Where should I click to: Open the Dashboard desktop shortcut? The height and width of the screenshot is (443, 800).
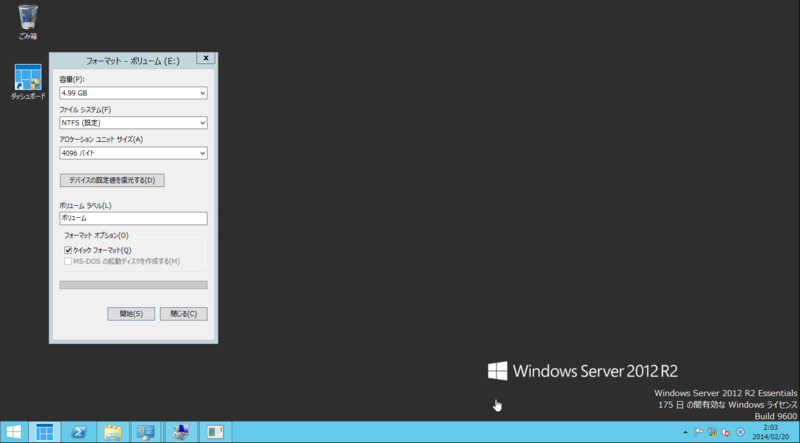[28, 82]
